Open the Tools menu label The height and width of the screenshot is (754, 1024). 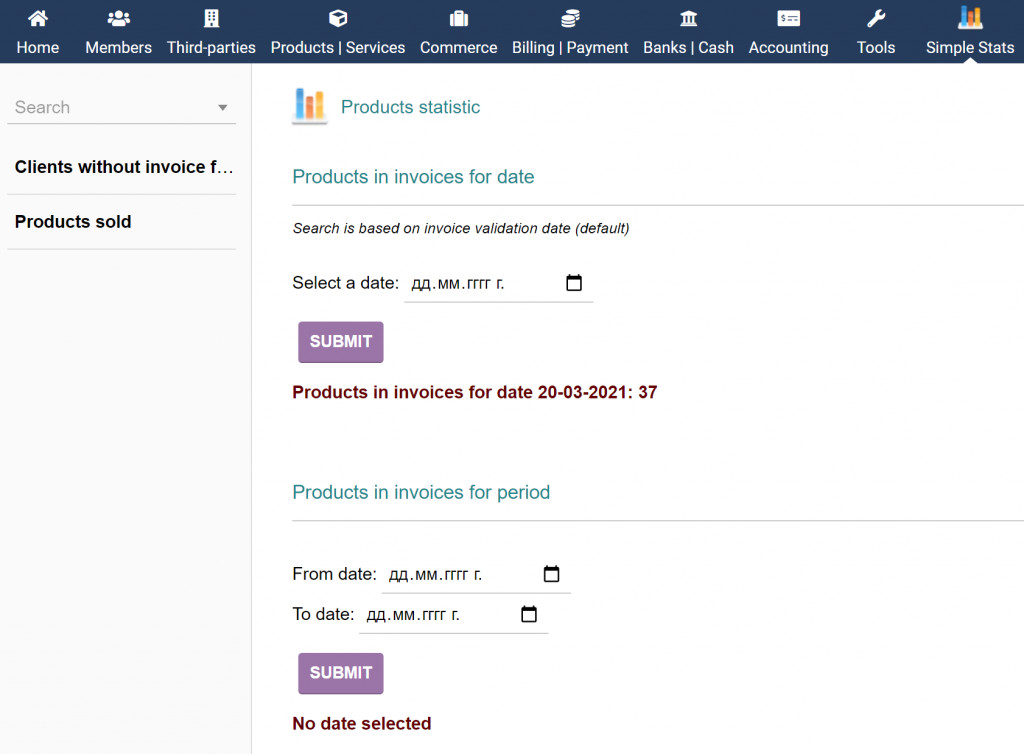pos(876,48)
